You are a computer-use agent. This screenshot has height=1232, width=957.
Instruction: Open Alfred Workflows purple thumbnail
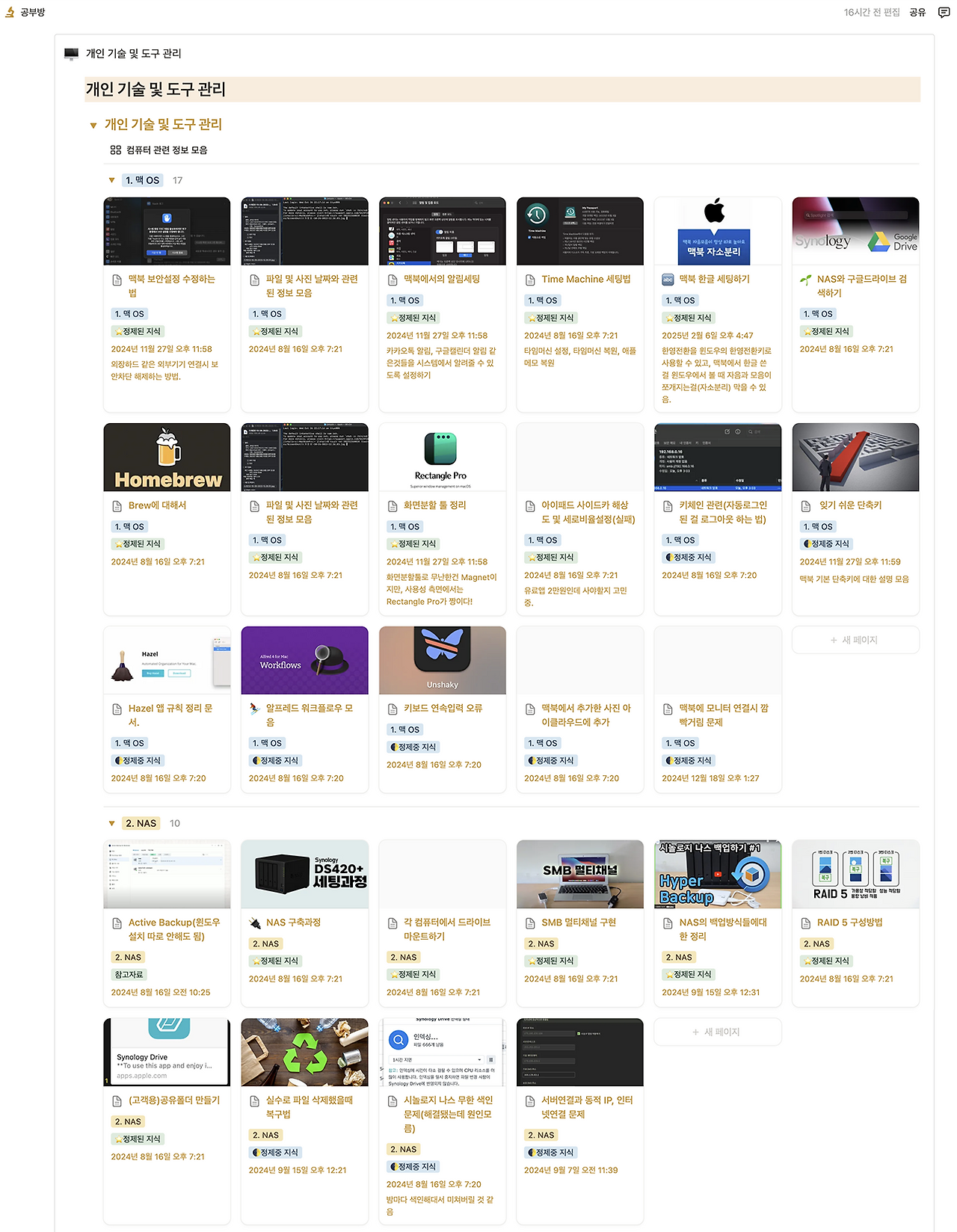click(304, 660)
